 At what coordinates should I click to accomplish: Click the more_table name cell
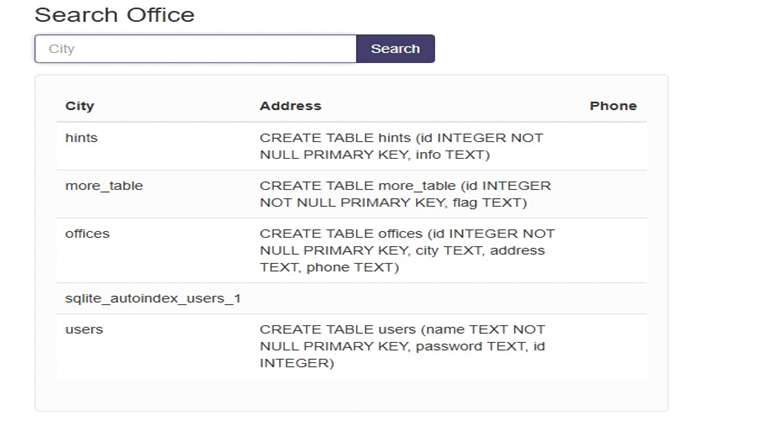tap(104, 186)
